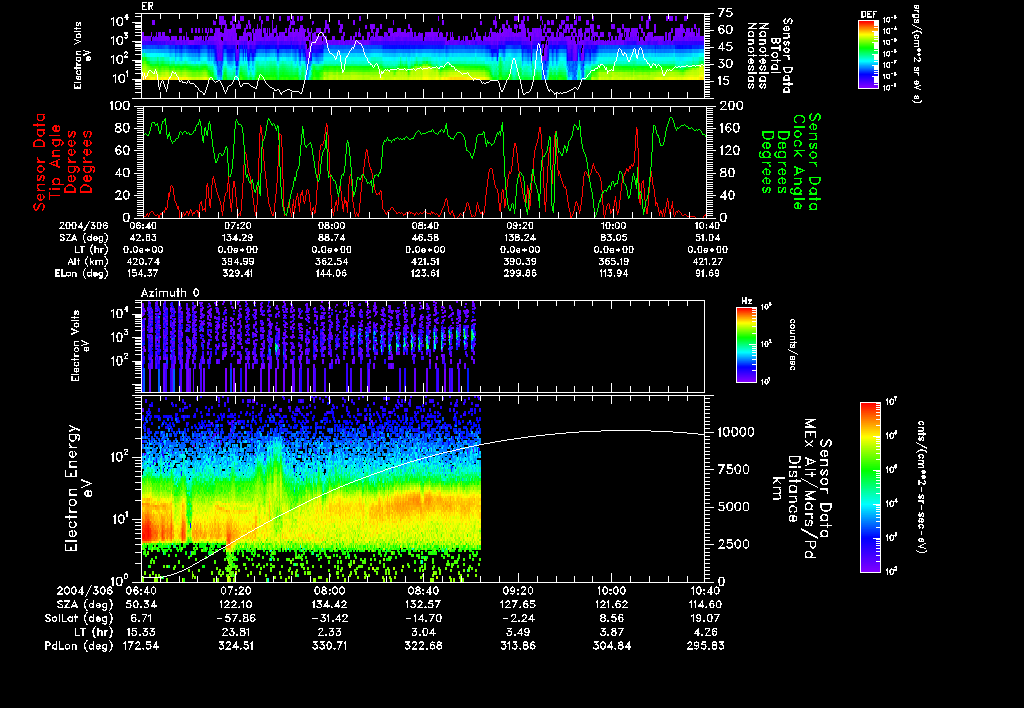Image resolution: width=1024 pixels, height=708 pixels.
Task: Click SZA value 138.24
Action: tap(520, 238)
